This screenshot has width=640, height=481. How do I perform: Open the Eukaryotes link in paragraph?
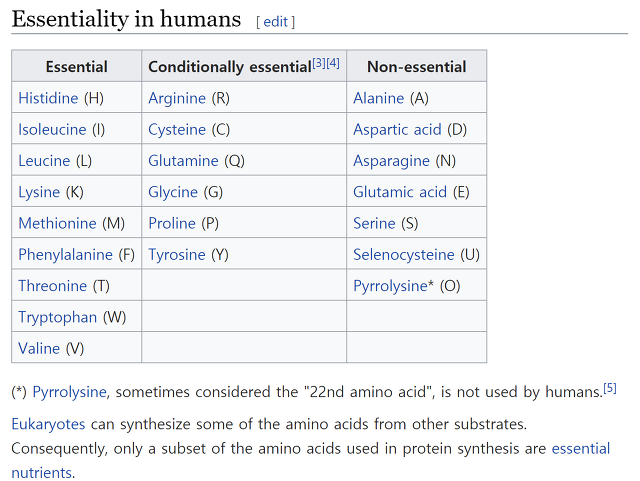(48, 424)
